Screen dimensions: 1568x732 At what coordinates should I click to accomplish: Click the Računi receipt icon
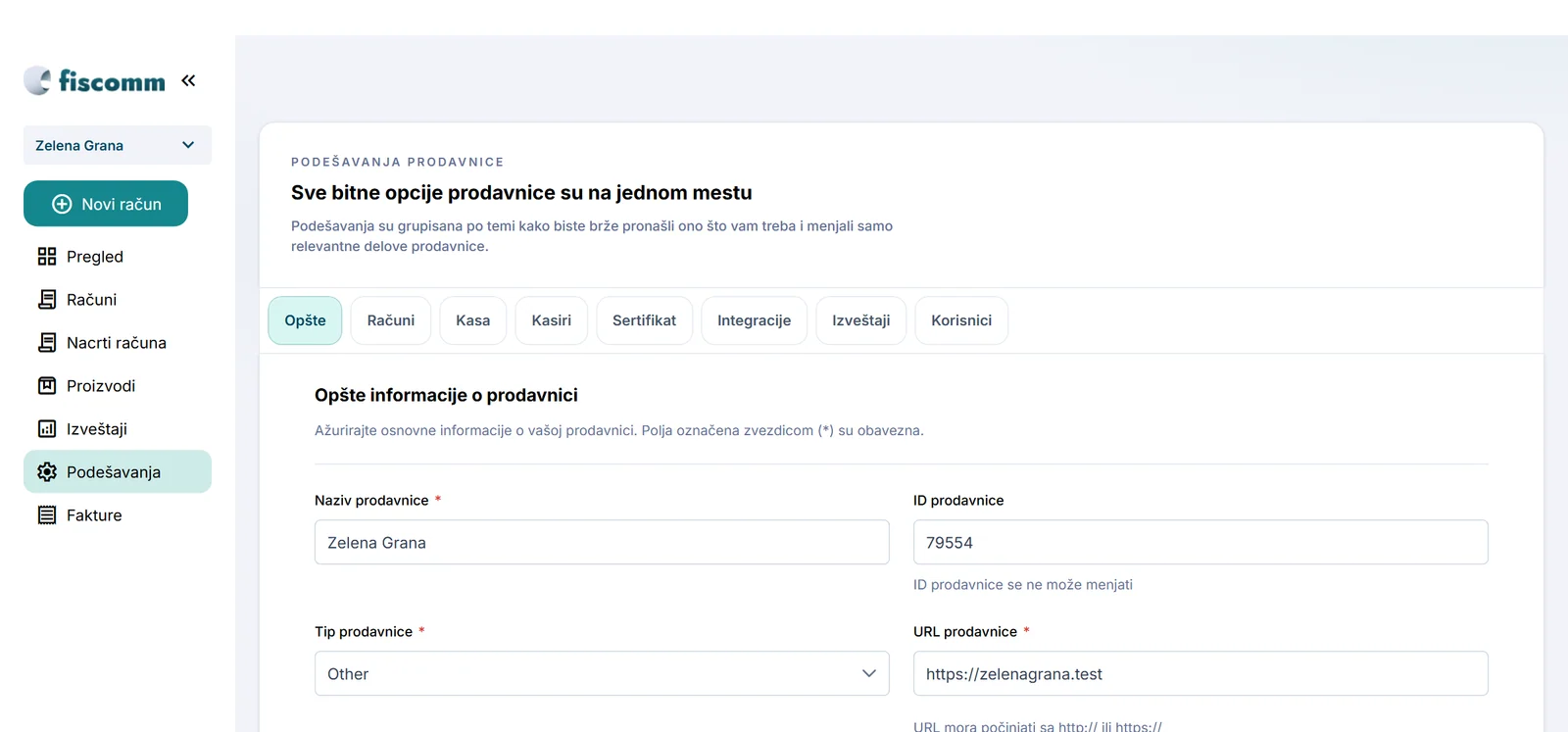coord(47,300)
